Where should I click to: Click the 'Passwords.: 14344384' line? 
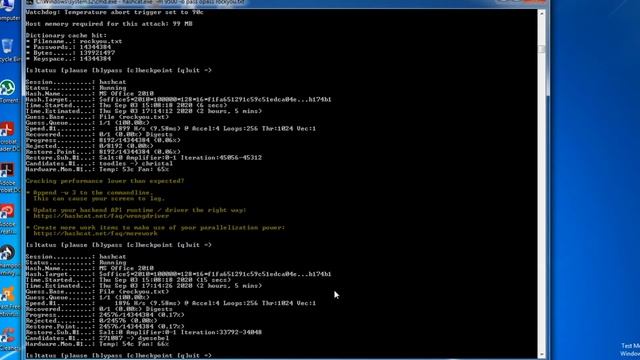68,47
